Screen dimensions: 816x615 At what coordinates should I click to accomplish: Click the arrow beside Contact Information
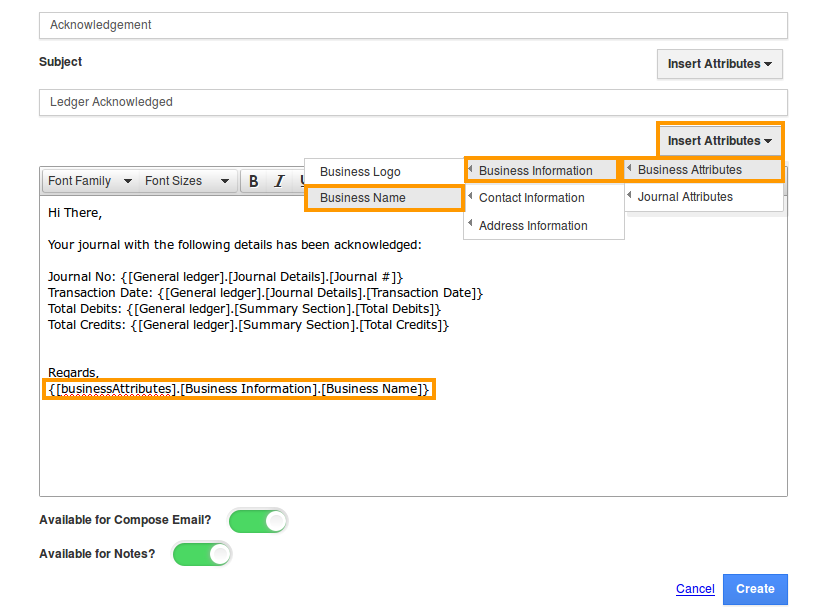click(x=470, y=196)
